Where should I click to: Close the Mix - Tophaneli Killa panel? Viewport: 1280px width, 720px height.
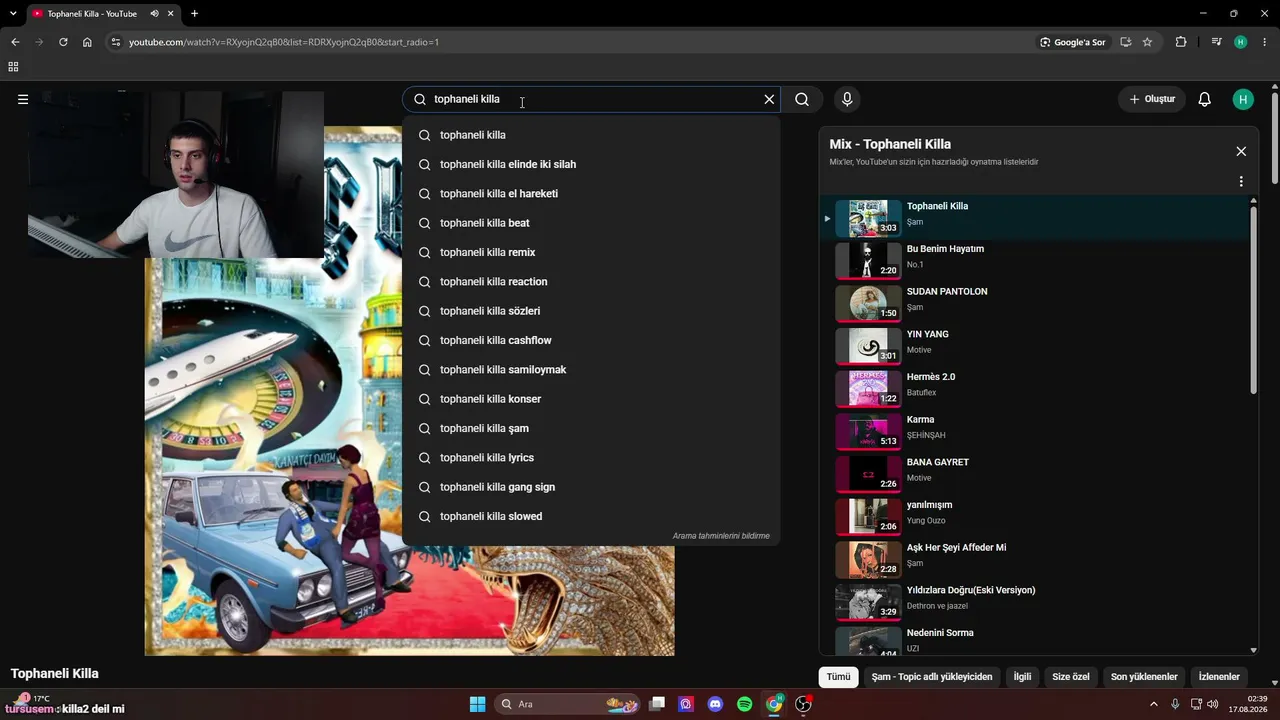[x=1241, y=151]
